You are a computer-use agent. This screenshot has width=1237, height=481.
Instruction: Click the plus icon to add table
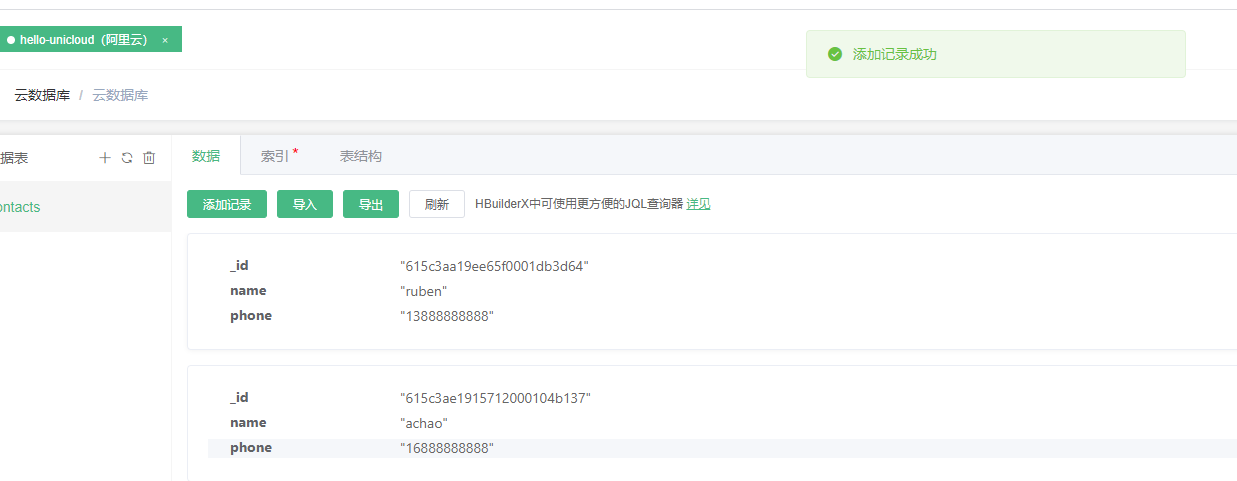105,158
